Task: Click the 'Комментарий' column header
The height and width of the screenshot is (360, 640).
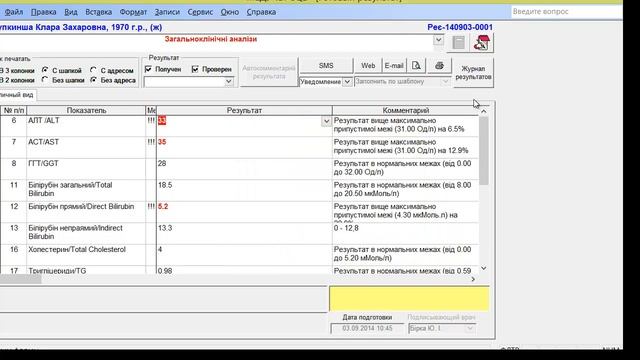Action: [x=406, y=110]
